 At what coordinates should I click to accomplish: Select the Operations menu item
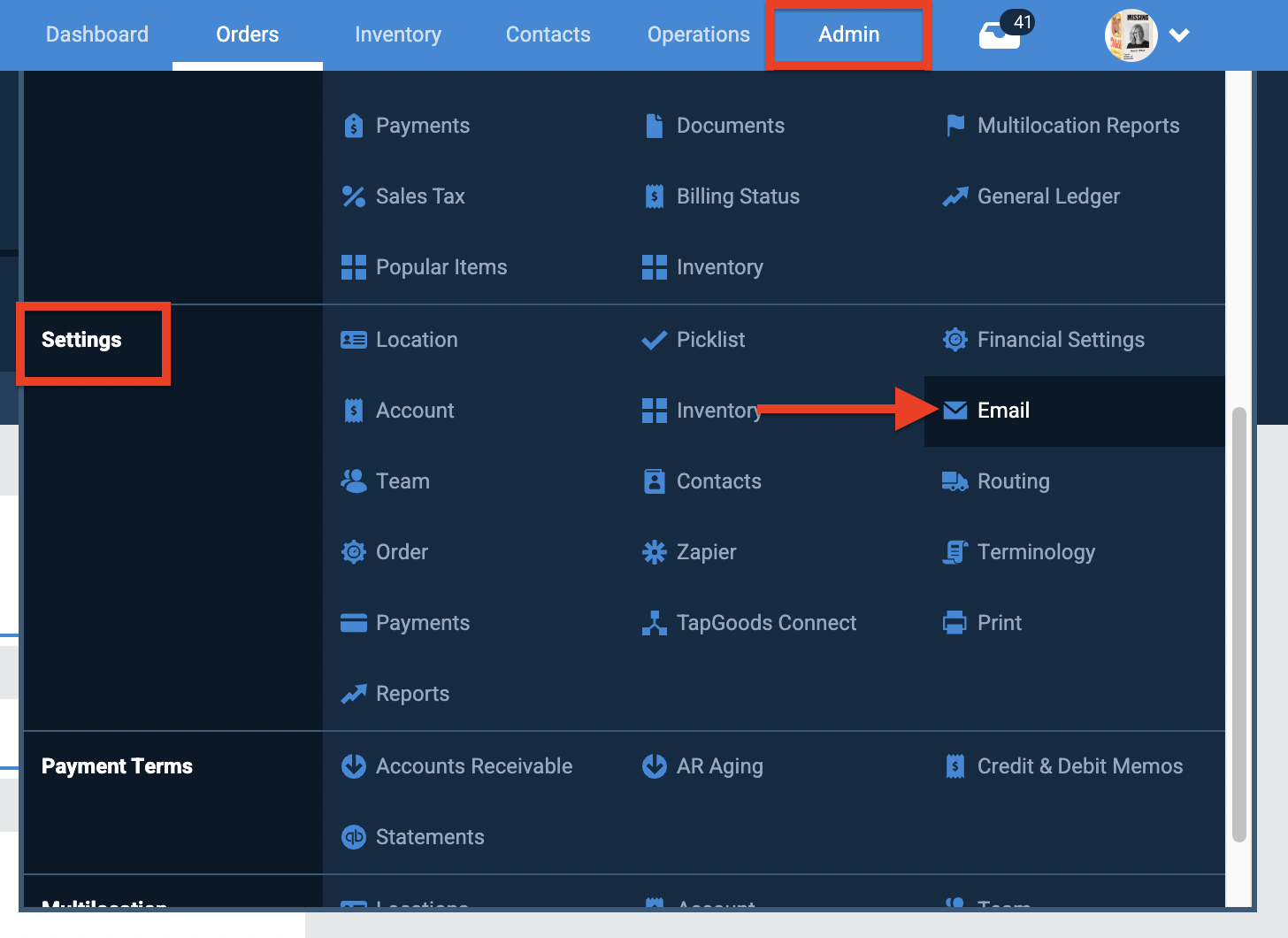pos(698,35)
